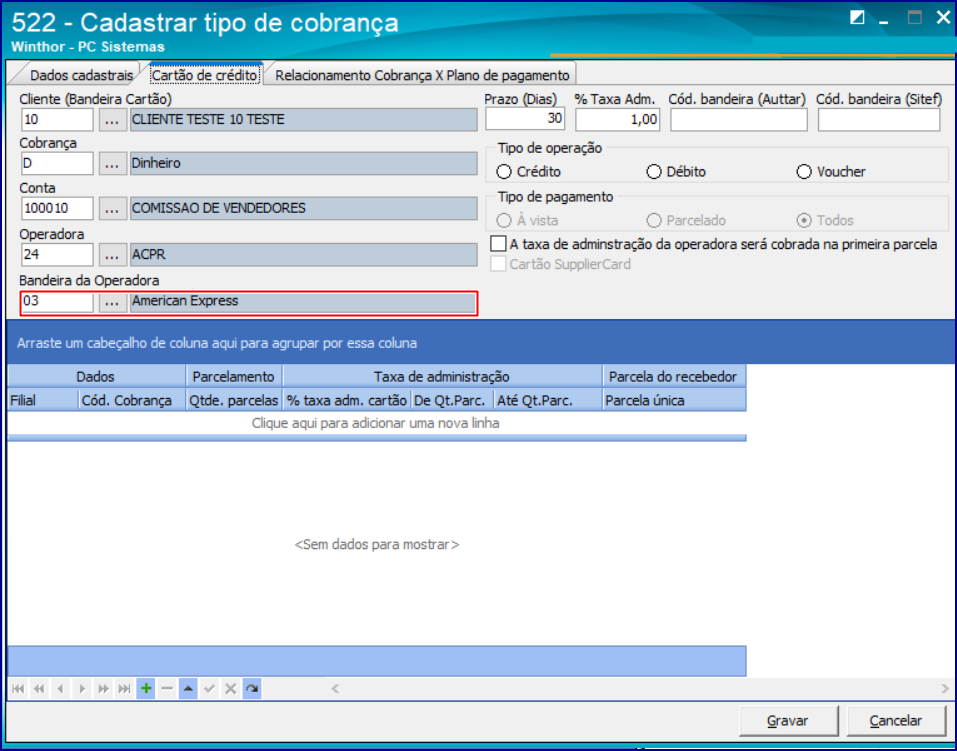The image size is (957, 751).
Task: Click COMISSAO DE VENDEDORES description
Action: point(303,209)
